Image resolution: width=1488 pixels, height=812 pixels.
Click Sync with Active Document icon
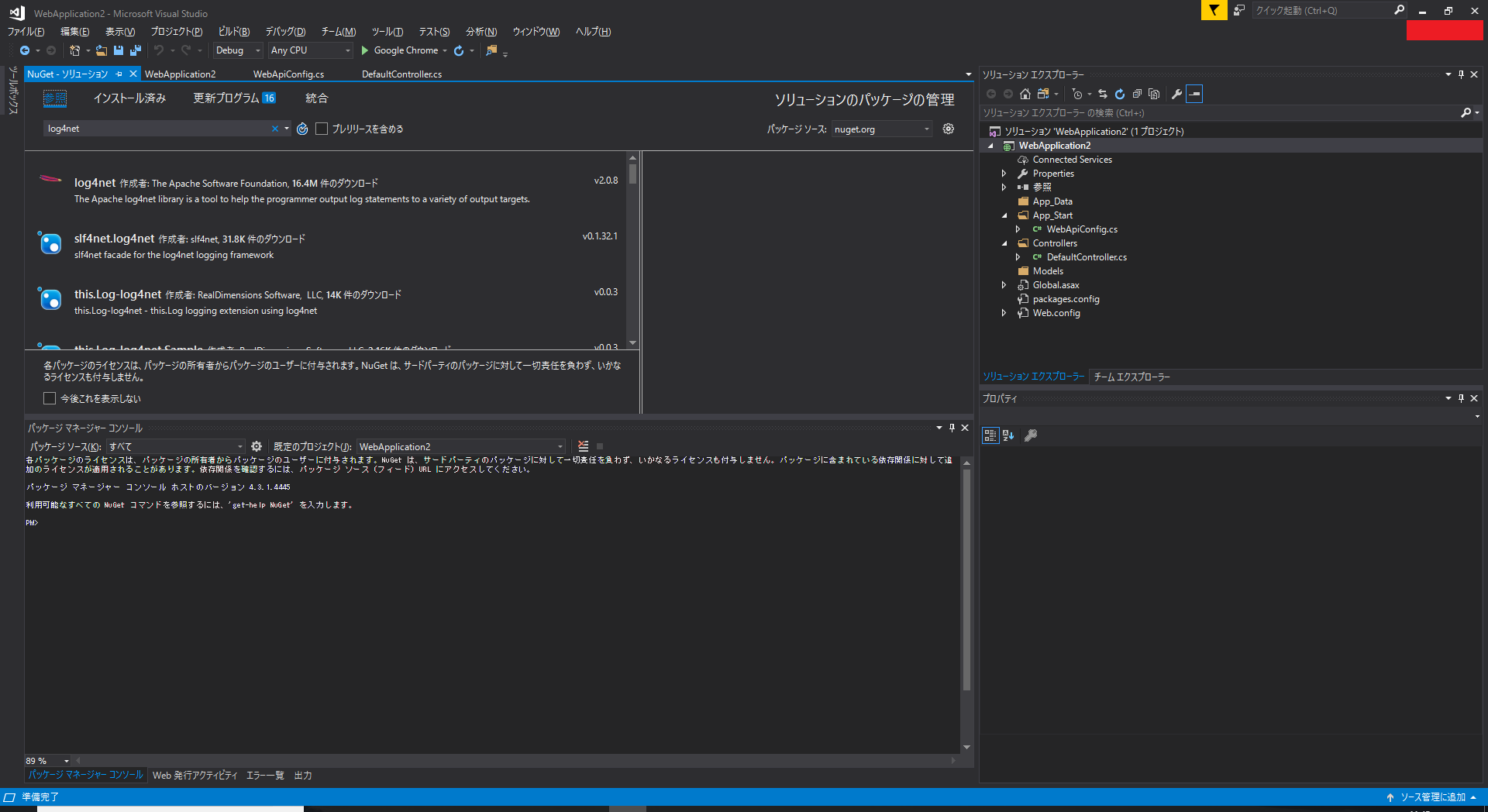pyautogui.click(x=1103, y=94)
